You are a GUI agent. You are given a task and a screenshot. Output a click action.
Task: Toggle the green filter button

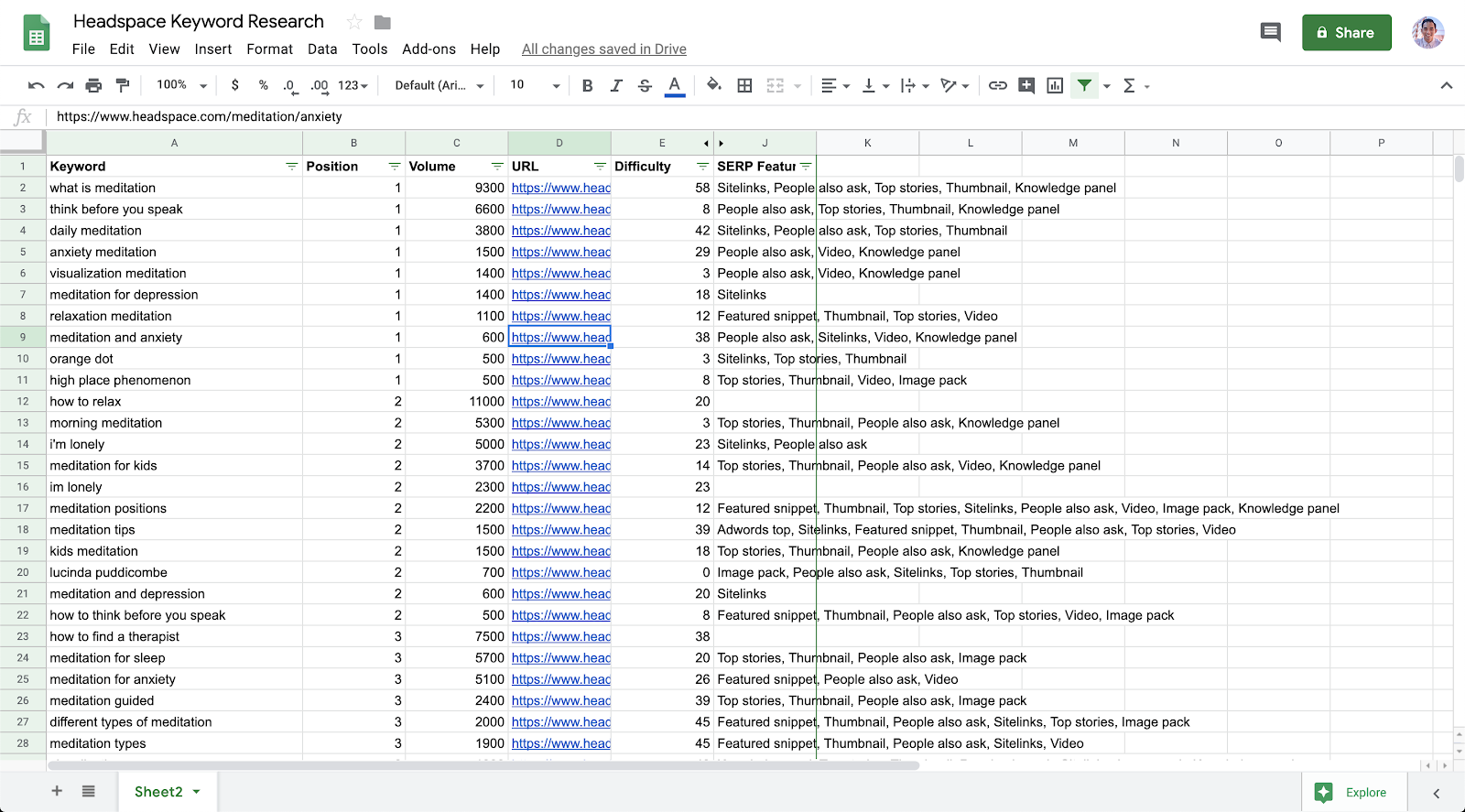pos(1084,85)
